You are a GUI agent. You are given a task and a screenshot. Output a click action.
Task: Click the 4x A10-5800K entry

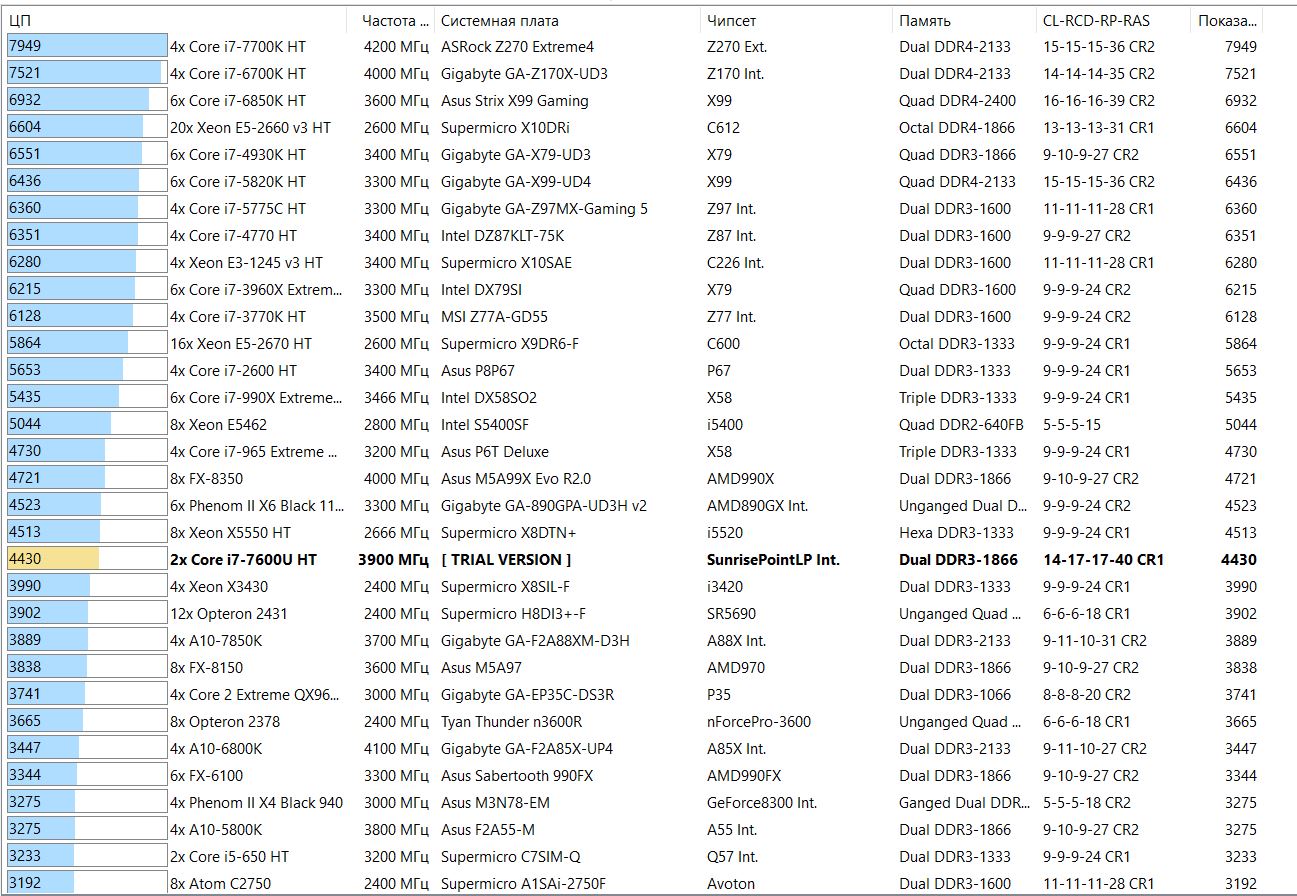tap(216, 830)
